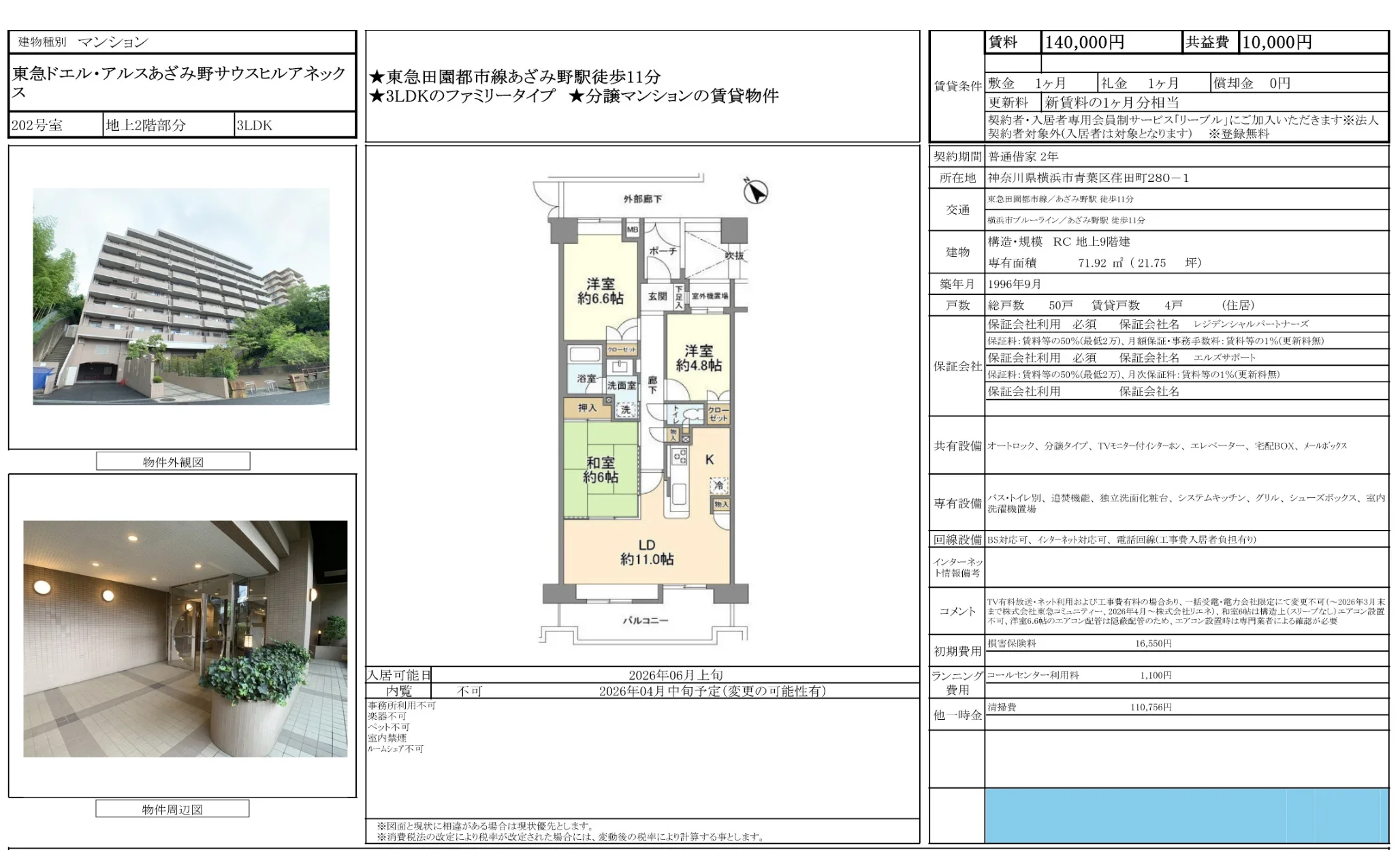Select the stove burner icon in the kitchen

(x=680, y=456)
